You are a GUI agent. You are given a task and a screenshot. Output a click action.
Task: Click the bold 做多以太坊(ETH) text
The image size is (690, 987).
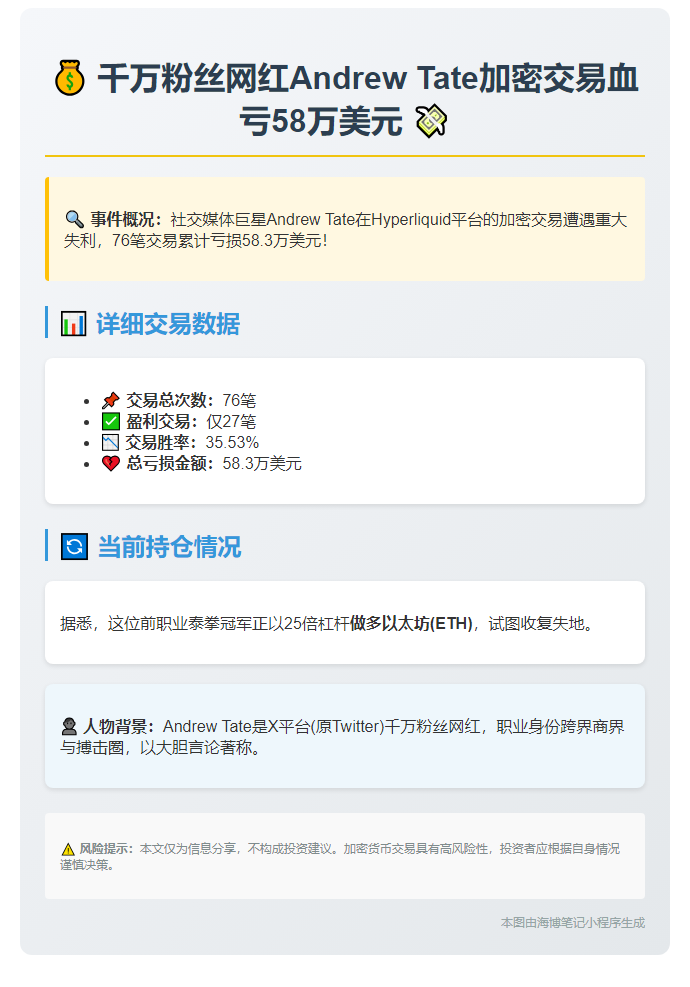coord(412,623)
